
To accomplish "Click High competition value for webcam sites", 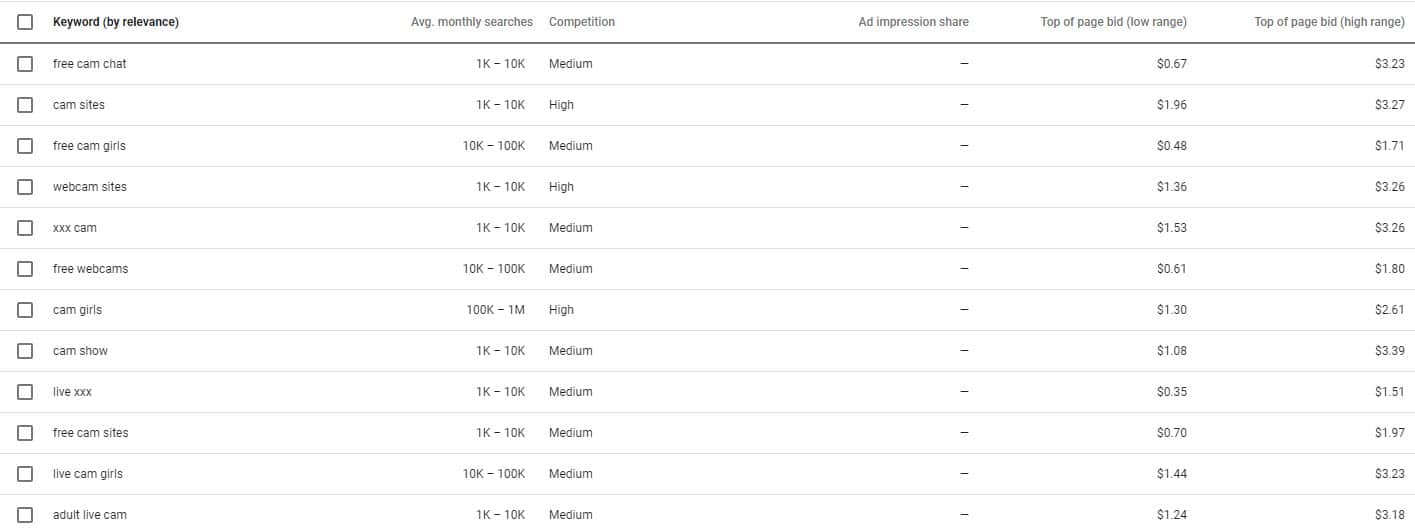I will click(561, 187).
